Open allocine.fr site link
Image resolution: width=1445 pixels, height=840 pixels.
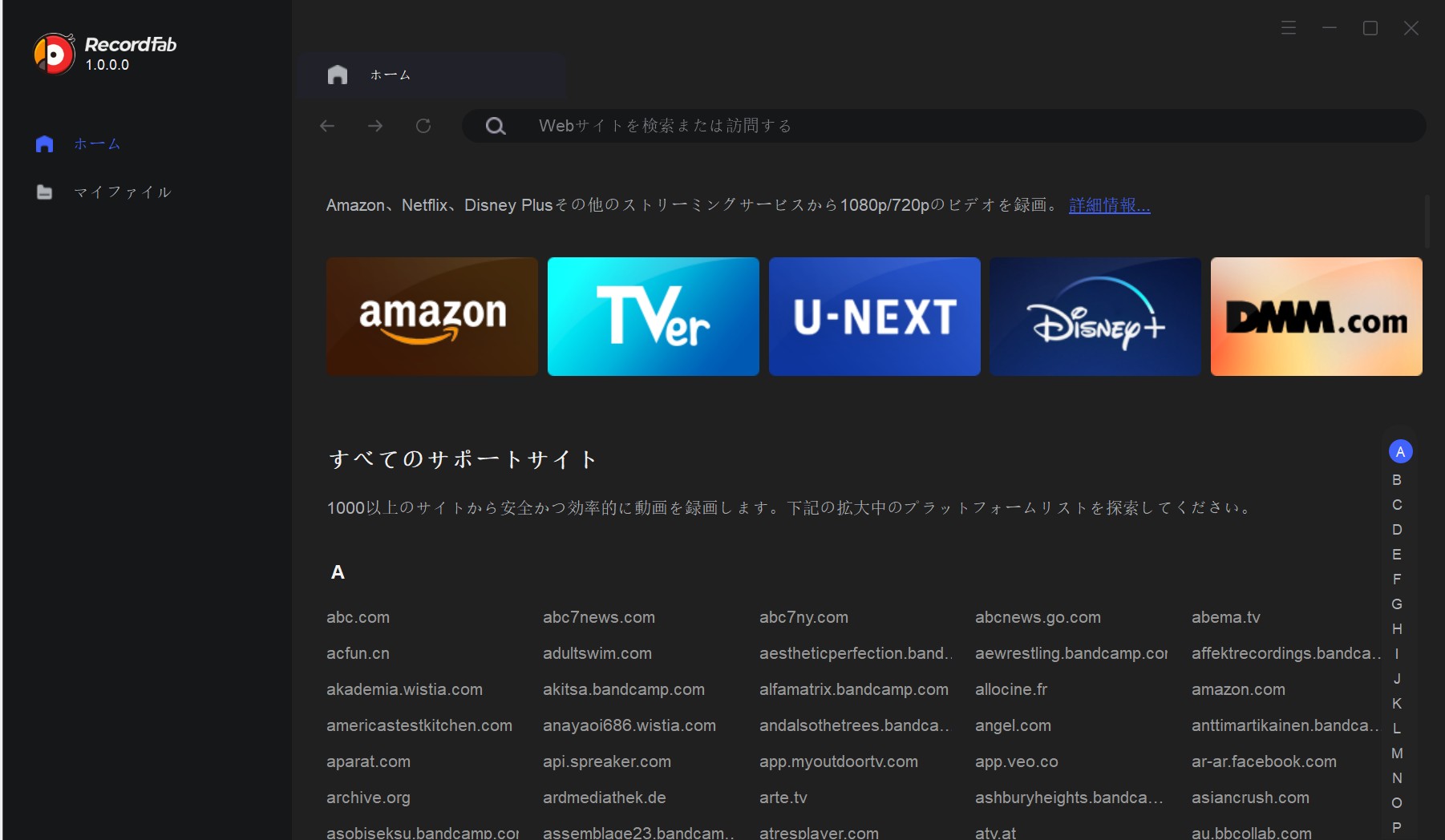[1011, 689]
